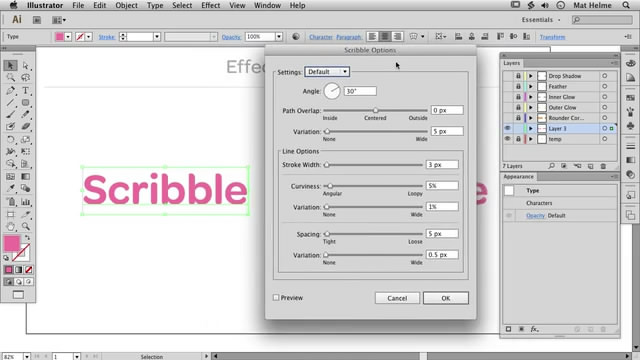Unlock the Drop Shadow layer

[x=518, y=76]
